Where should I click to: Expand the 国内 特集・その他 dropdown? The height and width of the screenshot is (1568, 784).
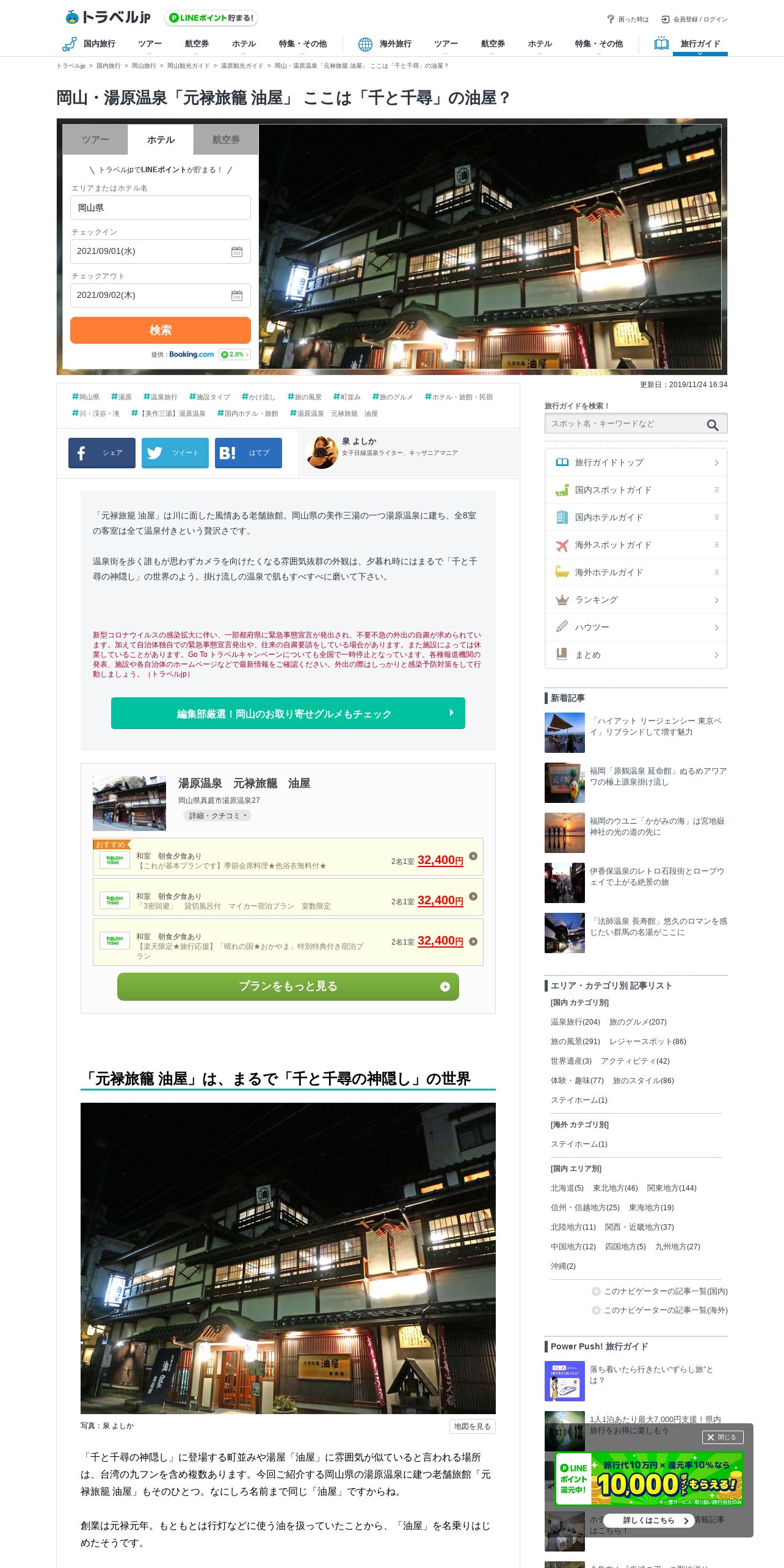(302, 45)
